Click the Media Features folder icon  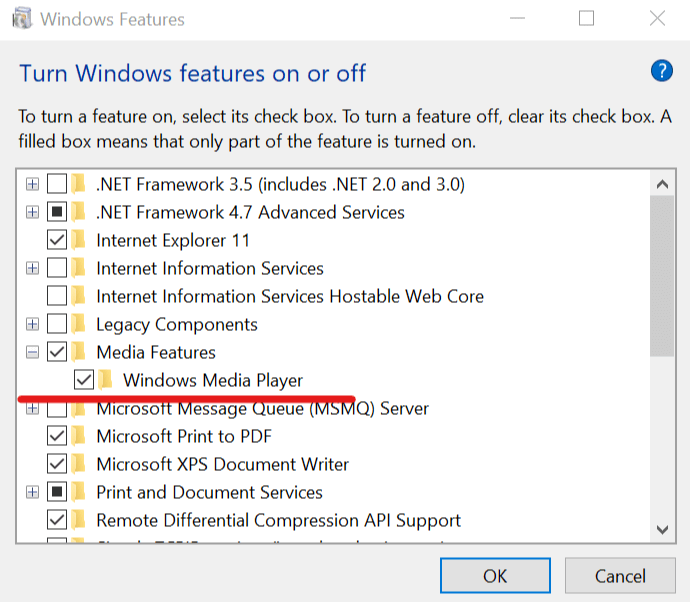tap(78, 352)
